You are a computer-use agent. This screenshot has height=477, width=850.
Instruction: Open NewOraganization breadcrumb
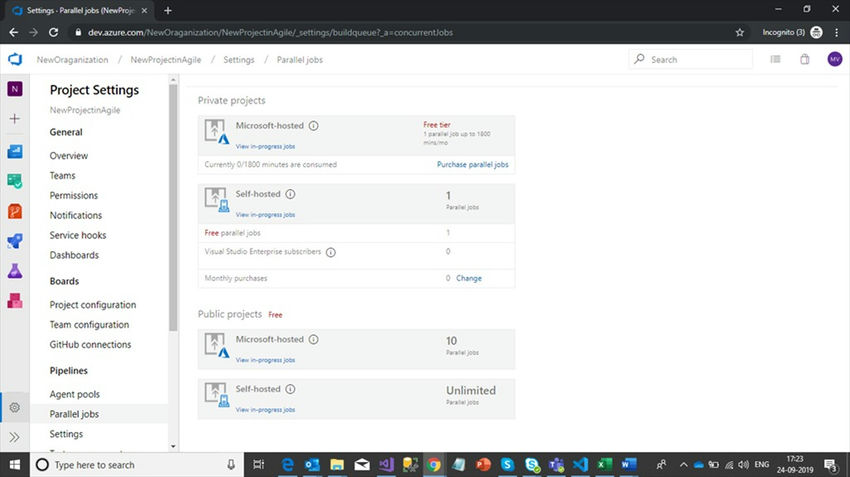pyautogui.click(x=73, y=60)
